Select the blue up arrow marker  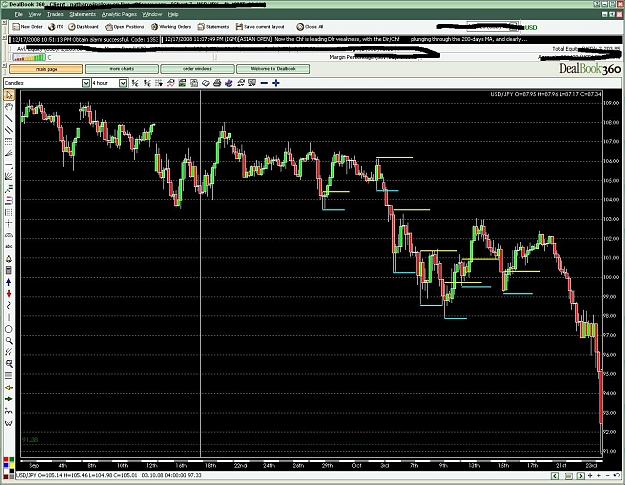click(9, 282)
